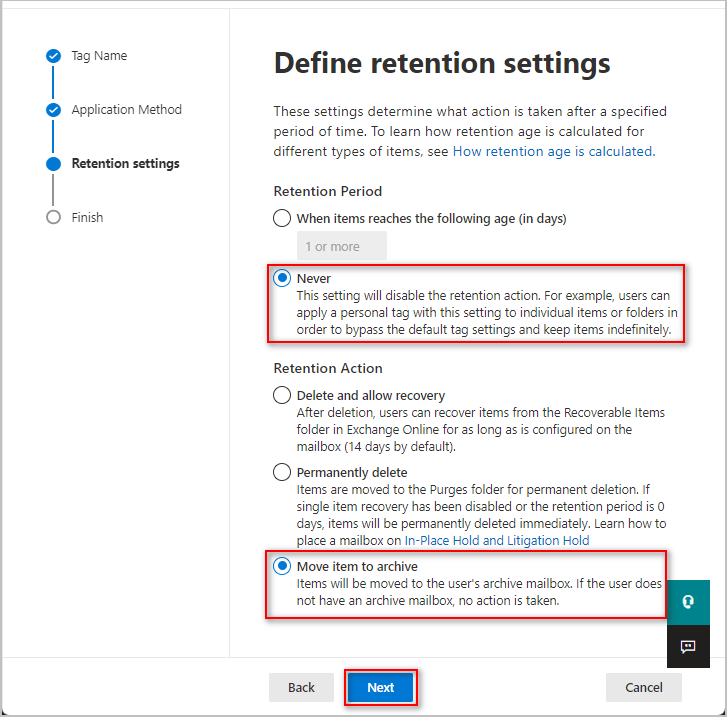The width and height of the screenshot is (727, 717).
Task: Open the feedback chat icon
Action: tap(688, 646)
